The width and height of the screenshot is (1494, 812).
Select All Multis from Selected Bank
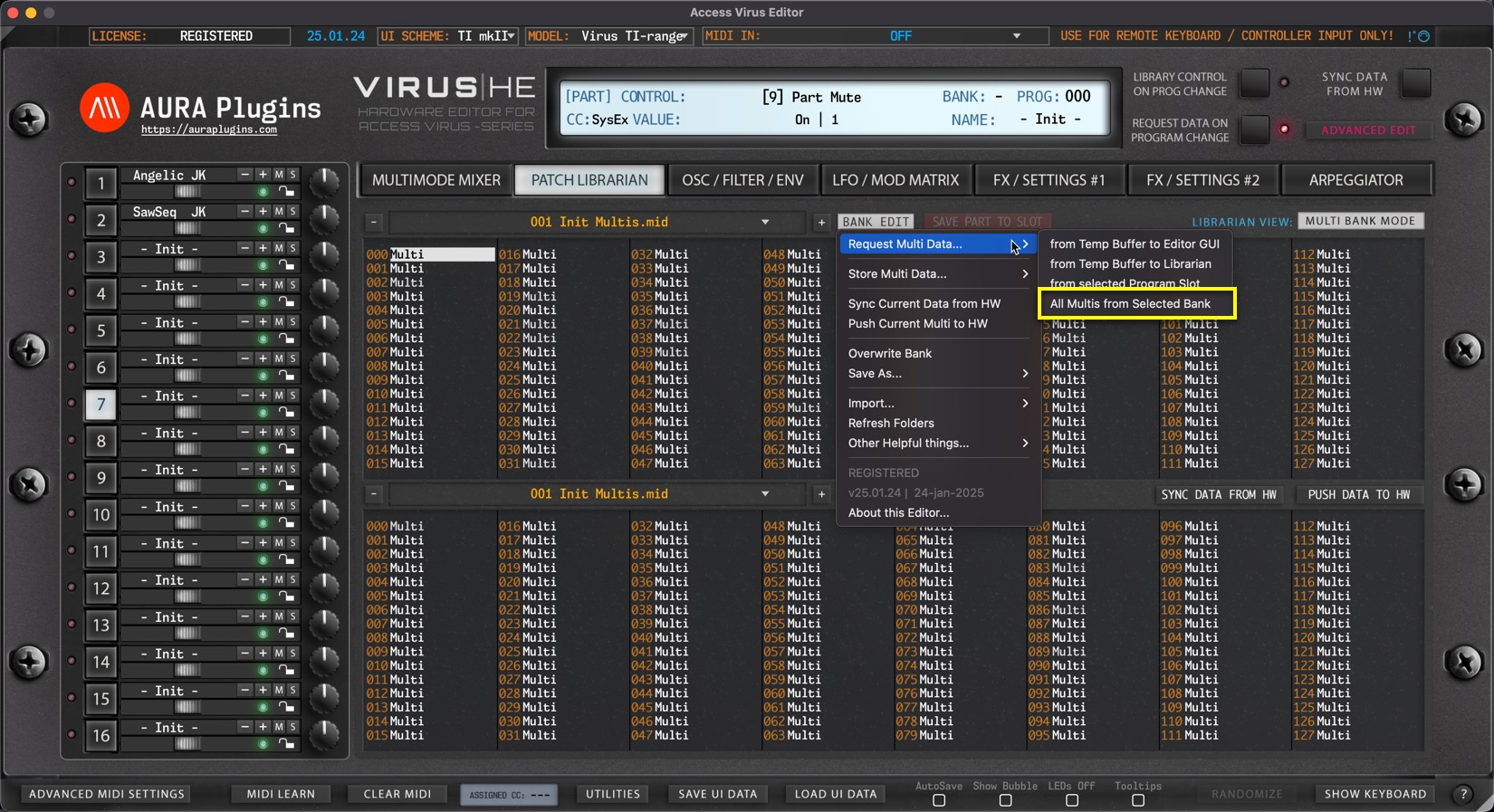point(1130,304)
